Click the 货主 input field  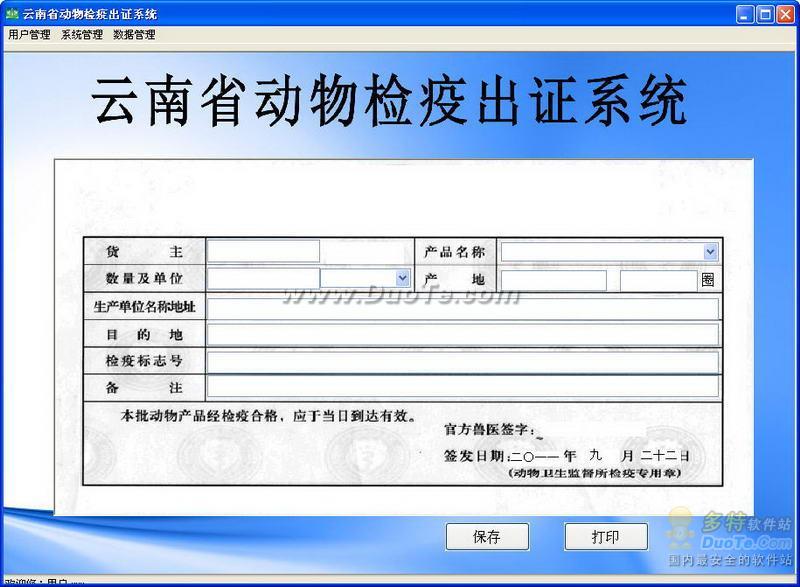tap(263, 252)
